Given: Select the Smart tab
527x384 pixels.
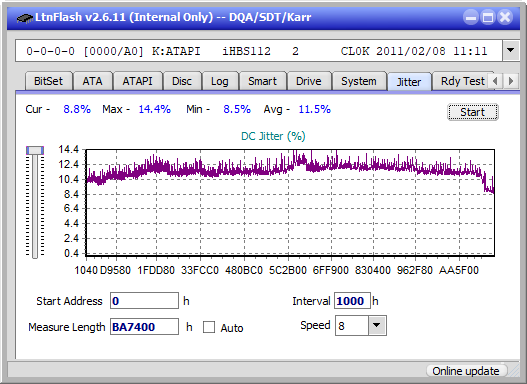Looking at the screenshot, I should pyautogui.click(x=262, y=81).
